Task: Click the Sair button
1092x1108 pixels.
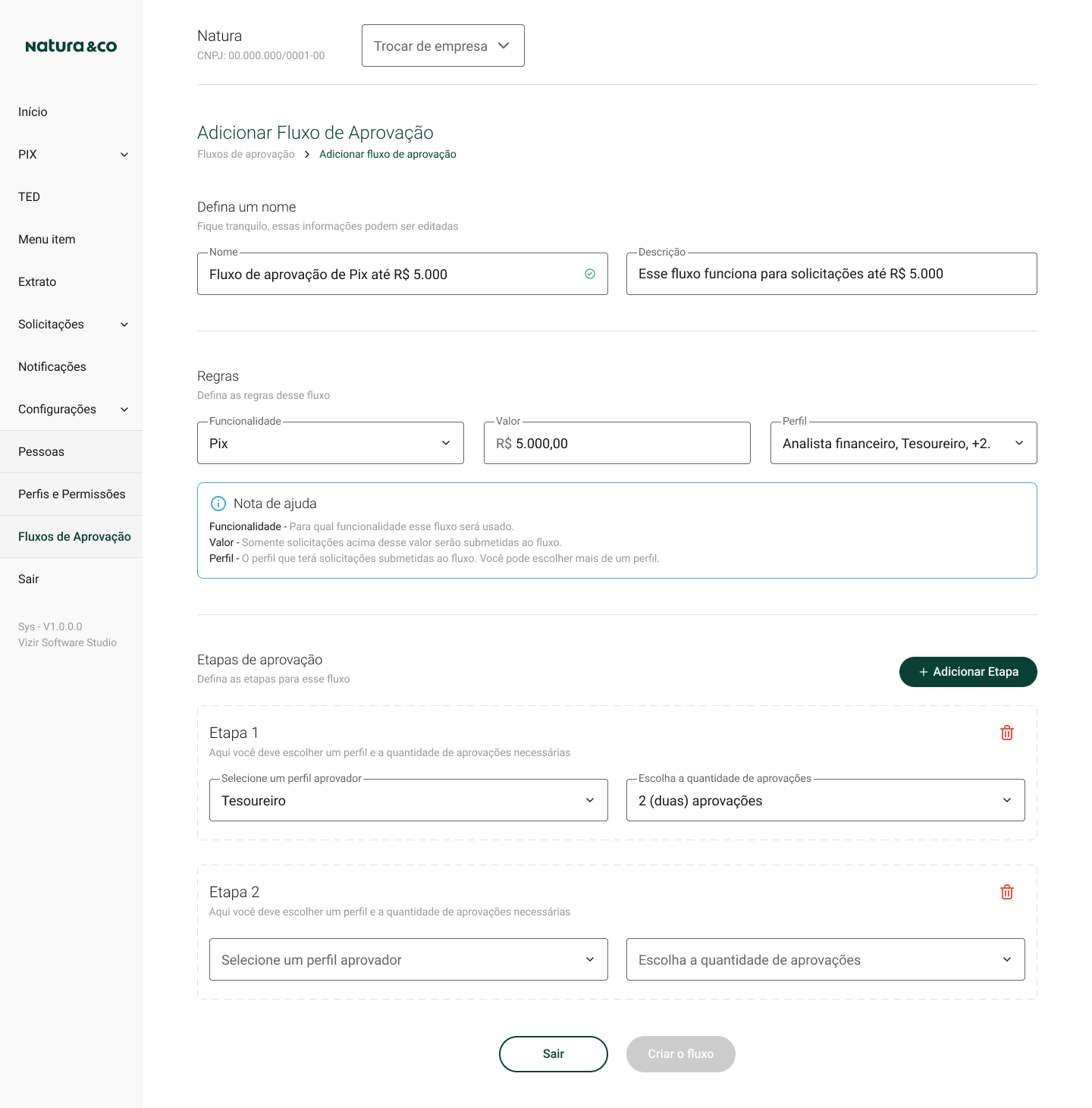Action: (x=553, y=1054)
